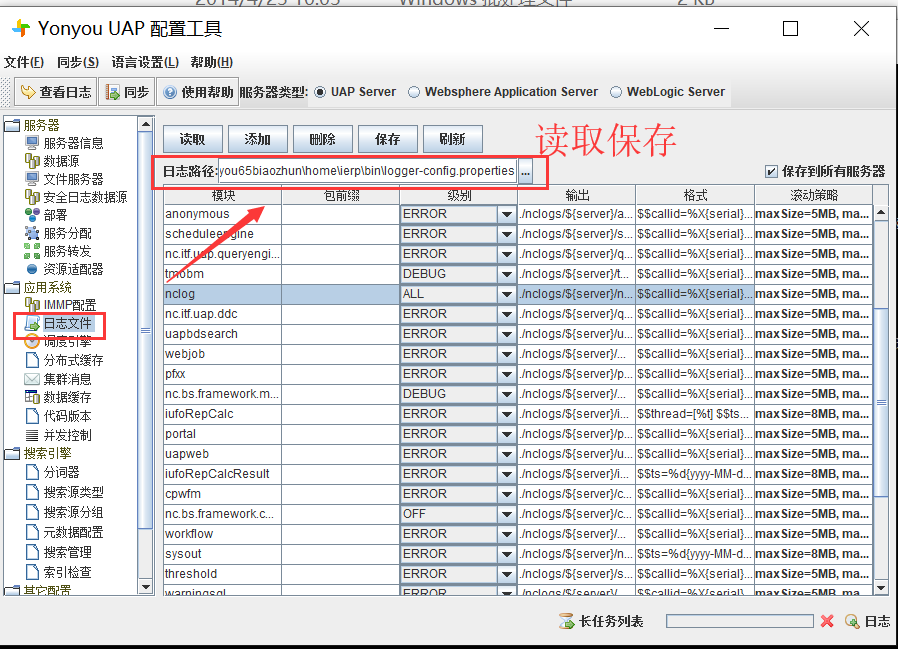Click the 级别 column header
Viewport: 898px width, 649px height.
pyautogui.click(x=459, y=195)
